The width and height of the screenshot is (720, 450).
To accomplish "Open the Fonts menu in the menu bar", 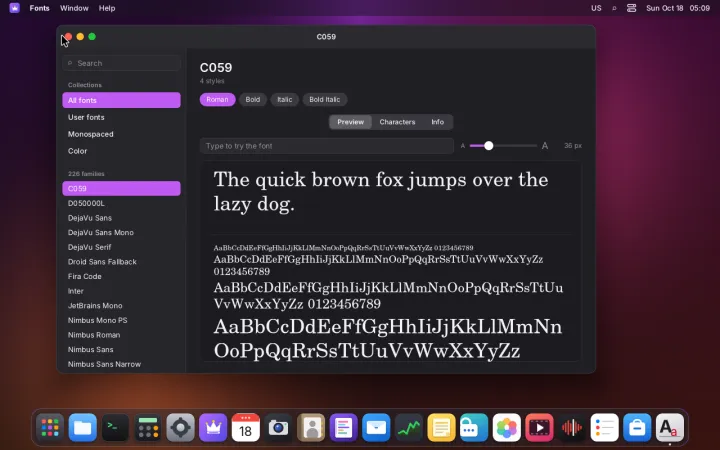I will pyautogui.click(x=39, y=8).
